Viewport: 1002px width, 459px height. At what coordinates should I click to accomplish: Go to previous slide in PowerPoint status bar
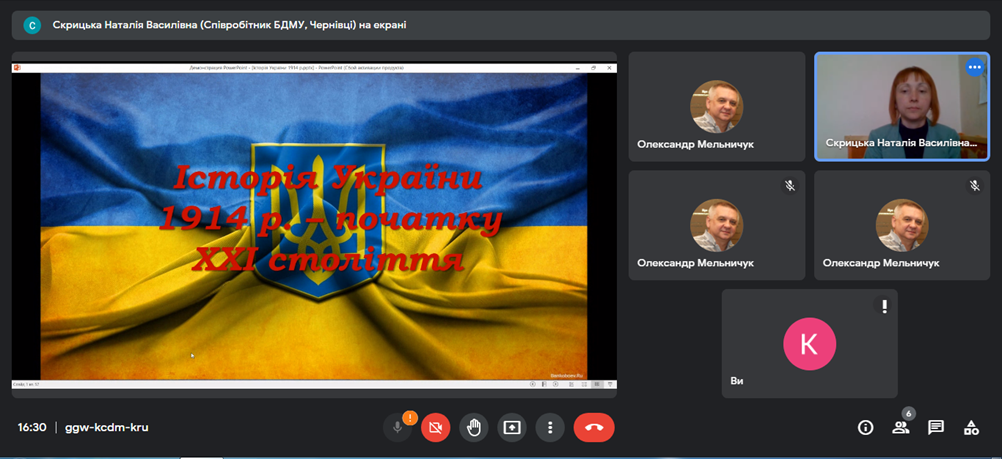click(x=532, y=384)
